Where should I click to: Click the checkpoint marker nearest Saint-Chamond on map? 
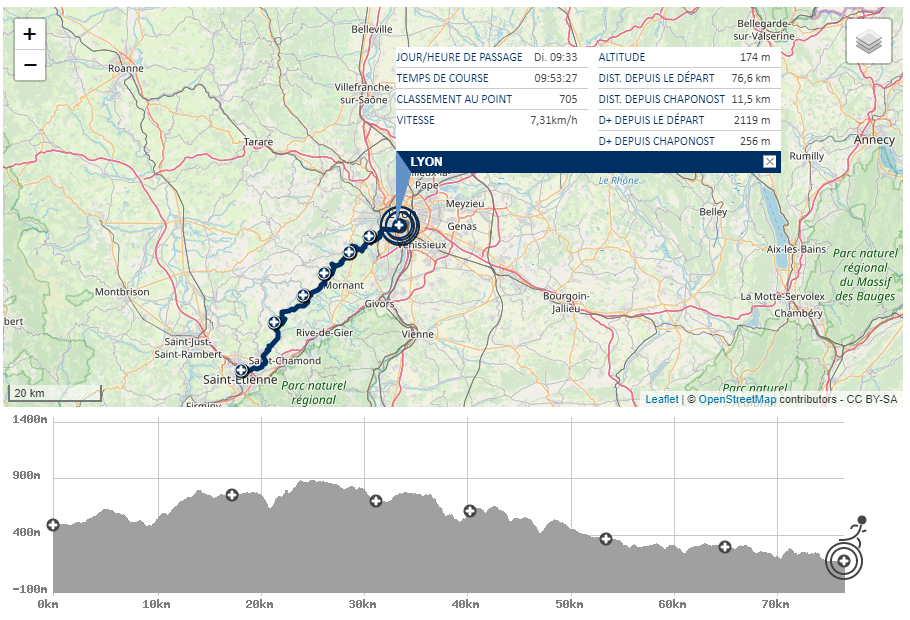[275, 322]
